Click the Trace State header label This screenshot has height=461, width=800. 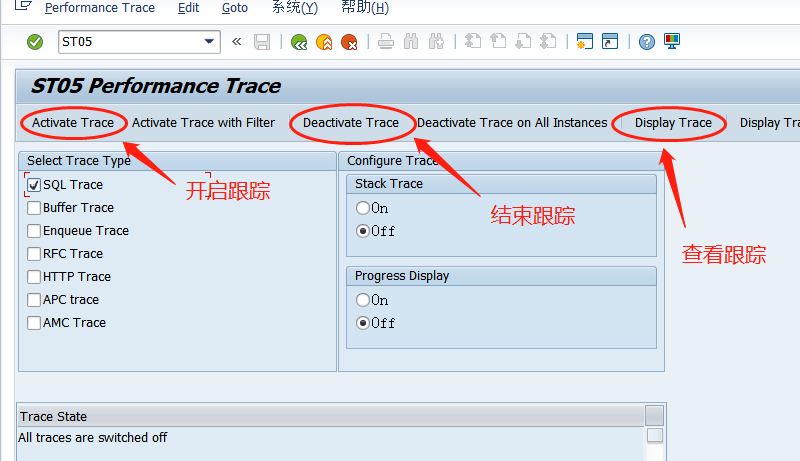53,417
